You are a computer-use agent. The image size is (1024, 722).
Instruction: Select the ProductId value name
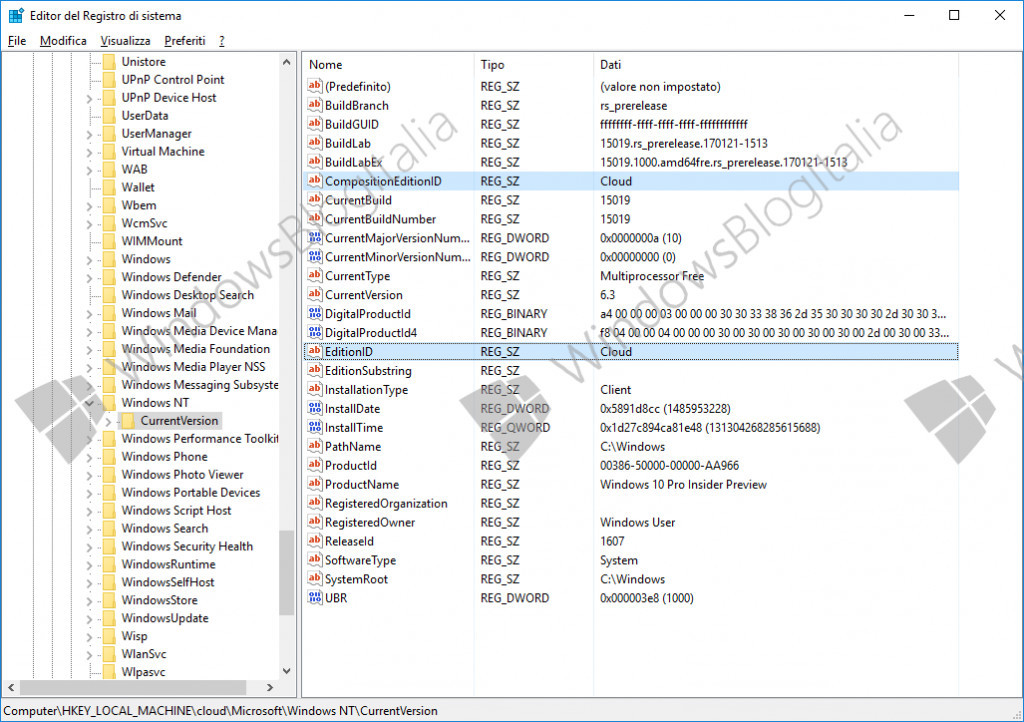[x=351, y=465]
